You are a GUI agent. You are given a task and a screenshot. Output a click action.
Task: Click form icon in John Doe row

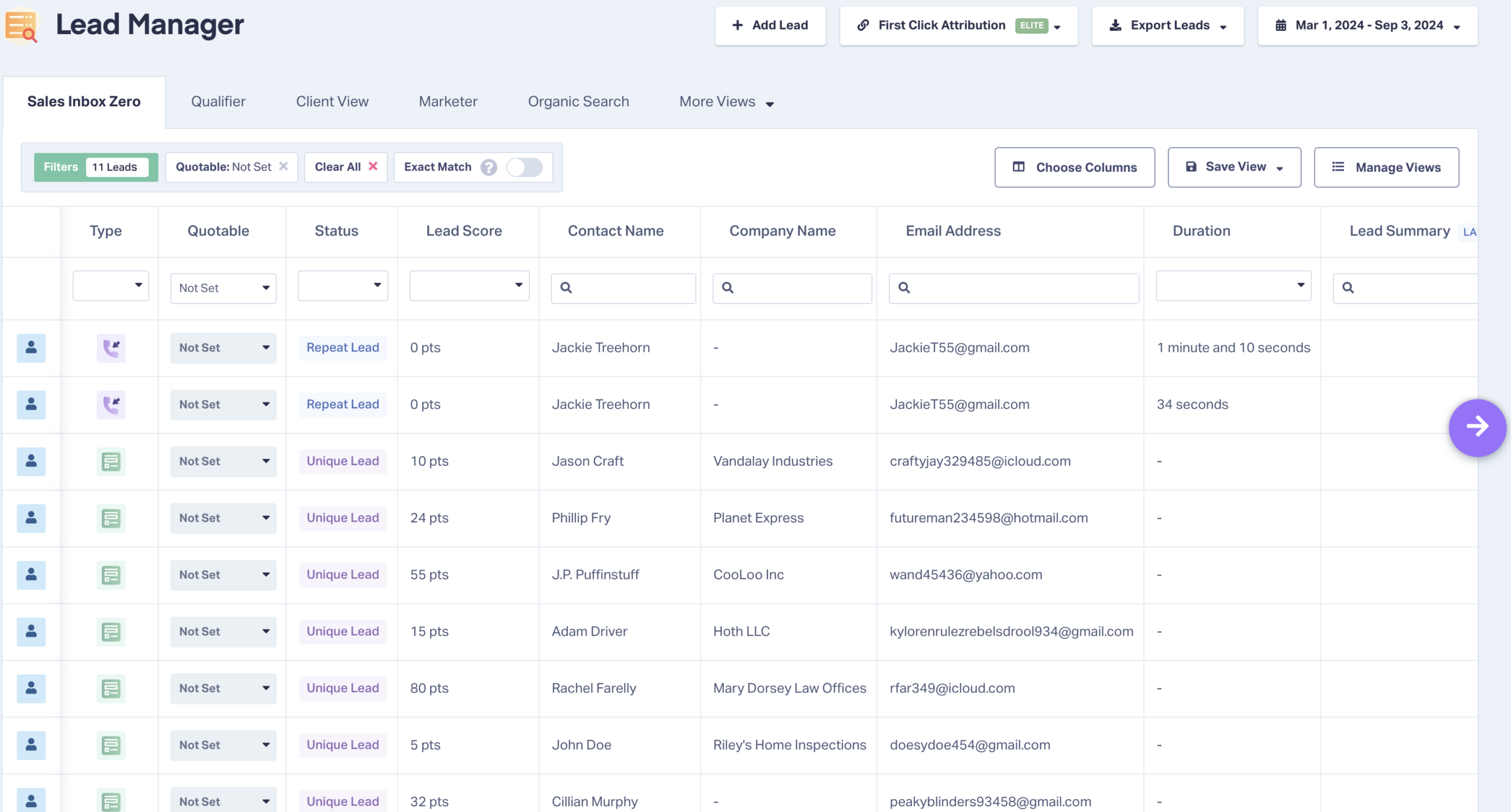(111, 745)
